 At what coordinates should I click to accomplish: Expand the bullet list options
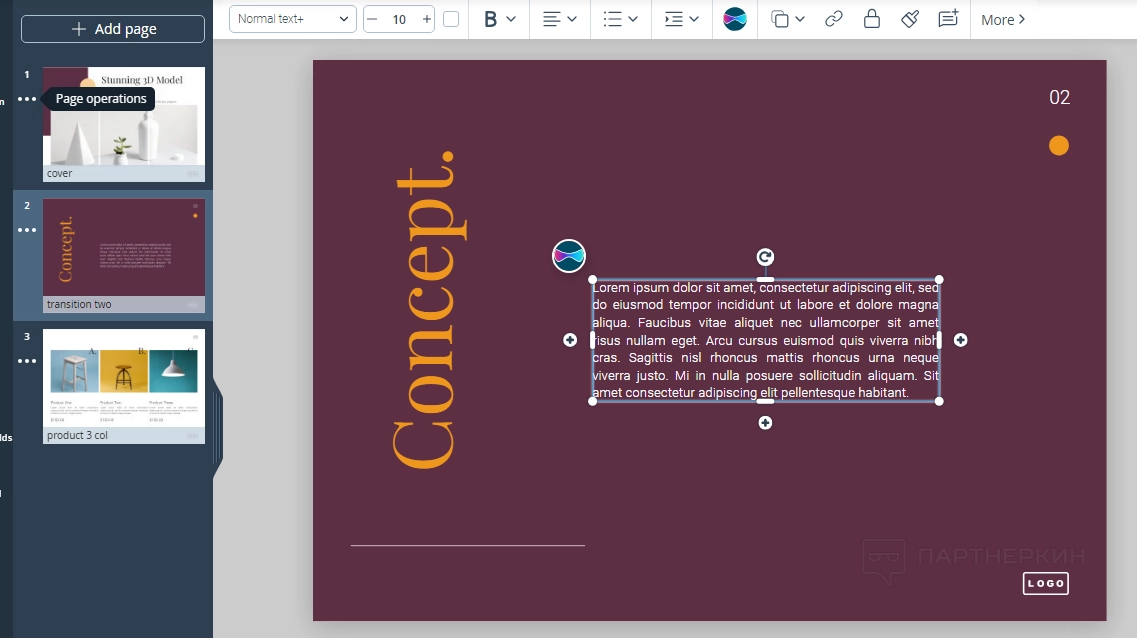621,19
